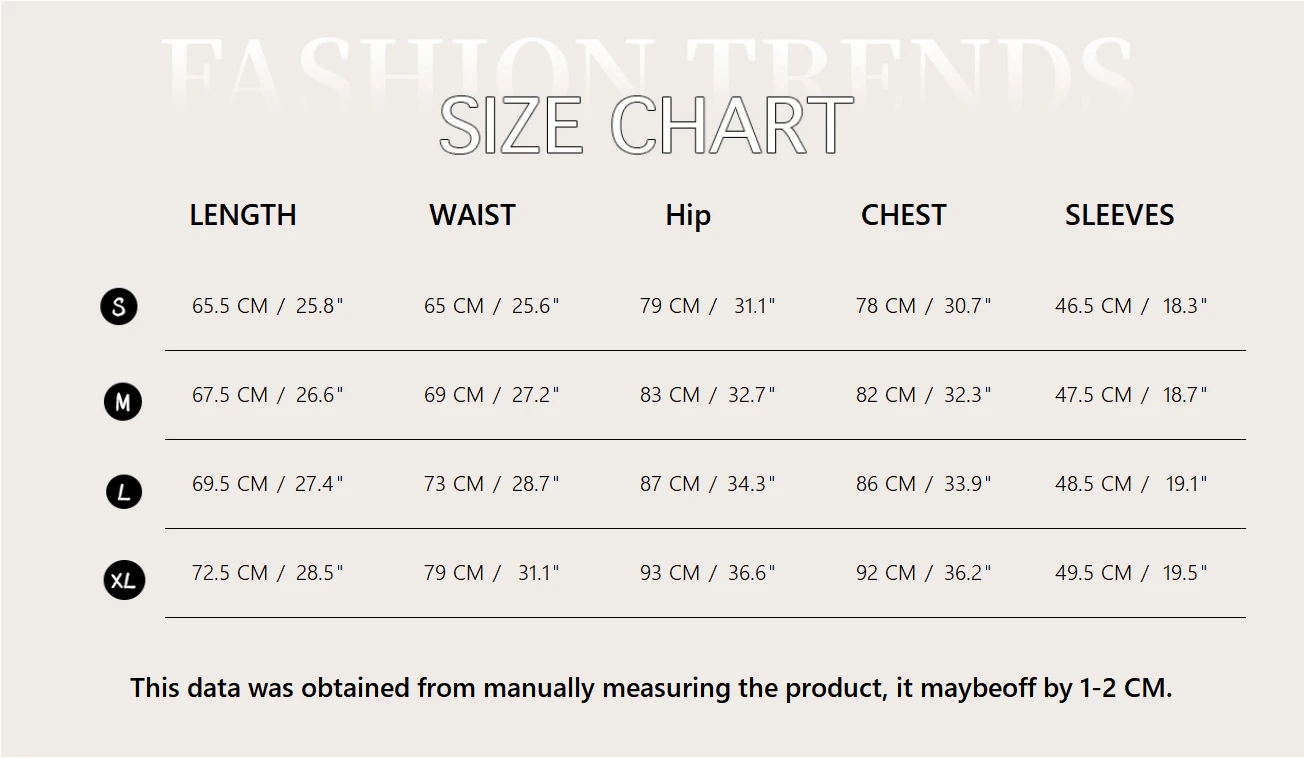Screen dimensions: 1304x758
Task: Select the 69 CM / 27.2" waist cell
Action: click(491, 395)
